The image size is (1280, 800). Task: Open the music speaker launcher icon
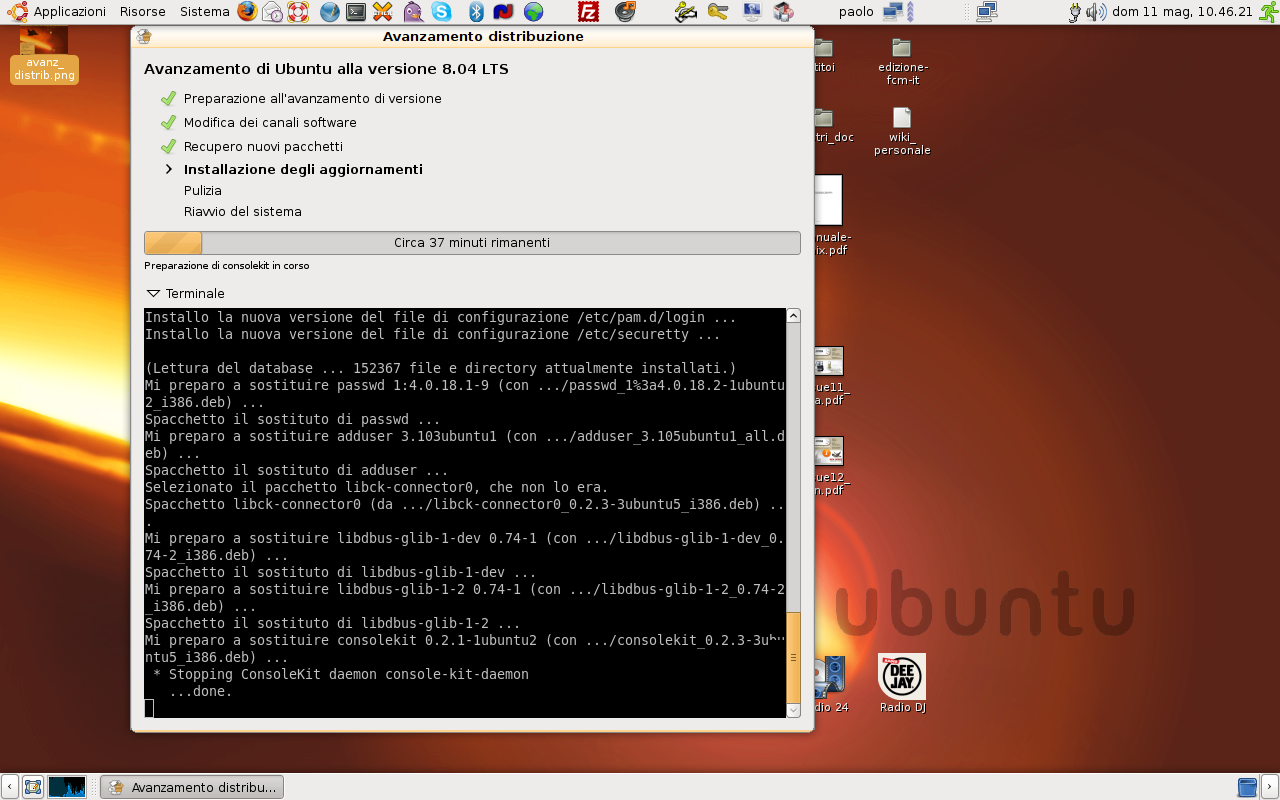click(625, 12)
